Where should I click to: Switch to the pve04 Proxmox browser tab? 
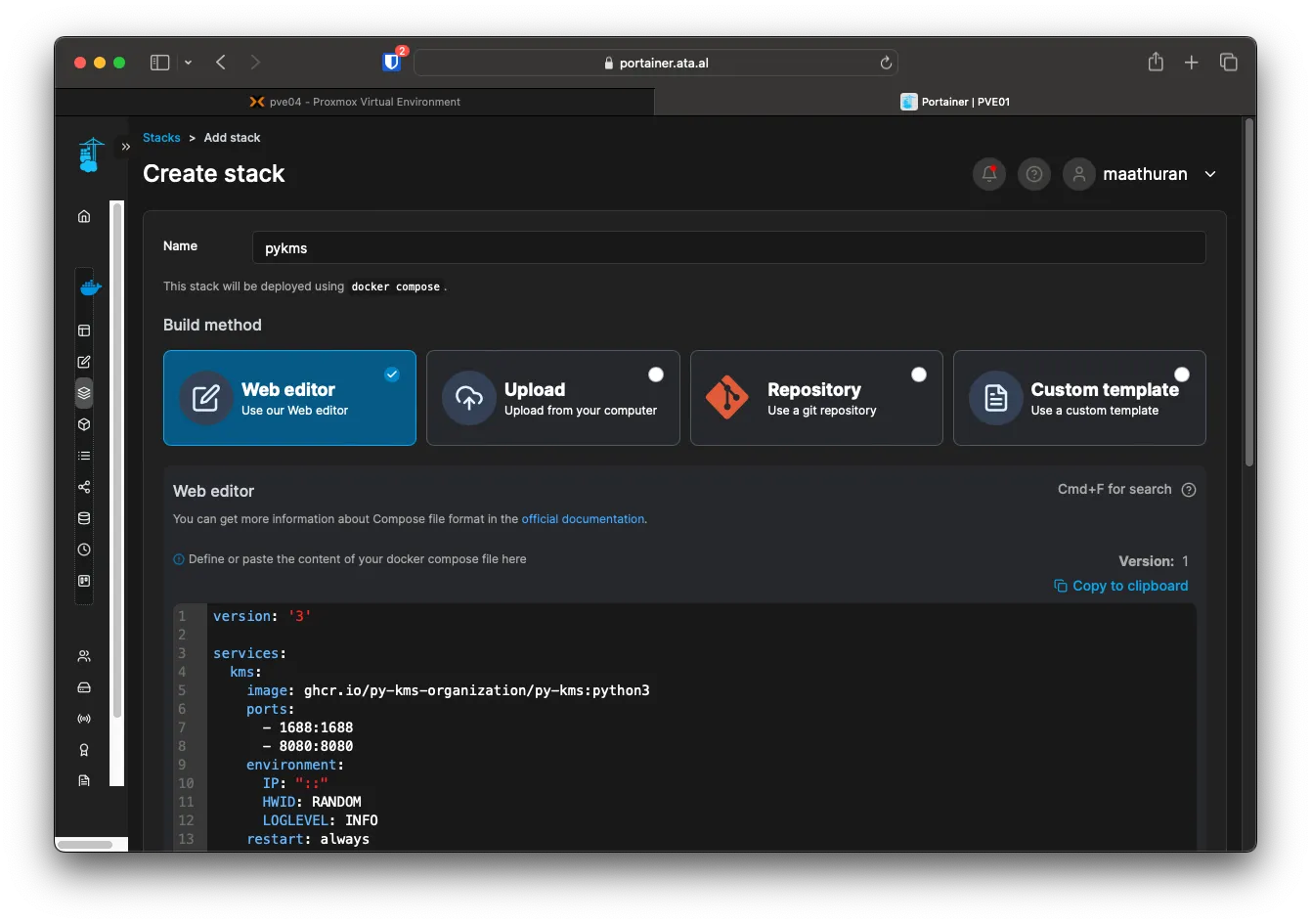coord(355,102)
